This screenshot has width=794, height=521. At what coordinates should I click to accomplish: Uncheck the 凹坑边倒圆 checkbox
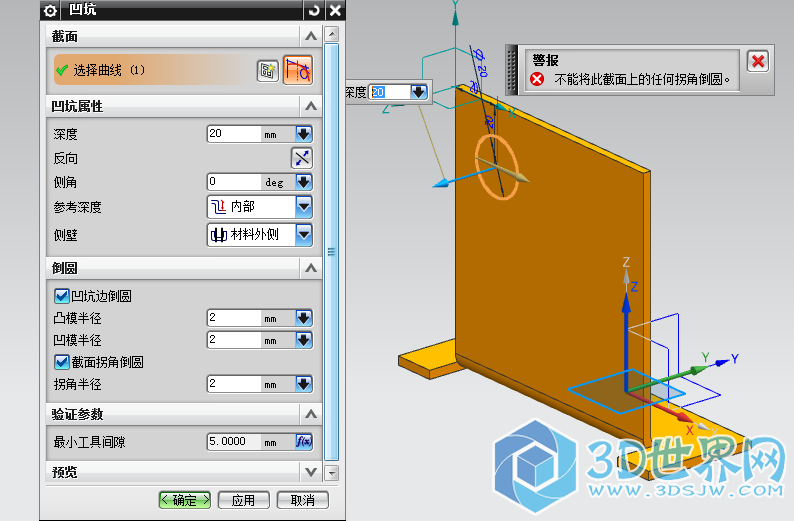tap(62, 296)
